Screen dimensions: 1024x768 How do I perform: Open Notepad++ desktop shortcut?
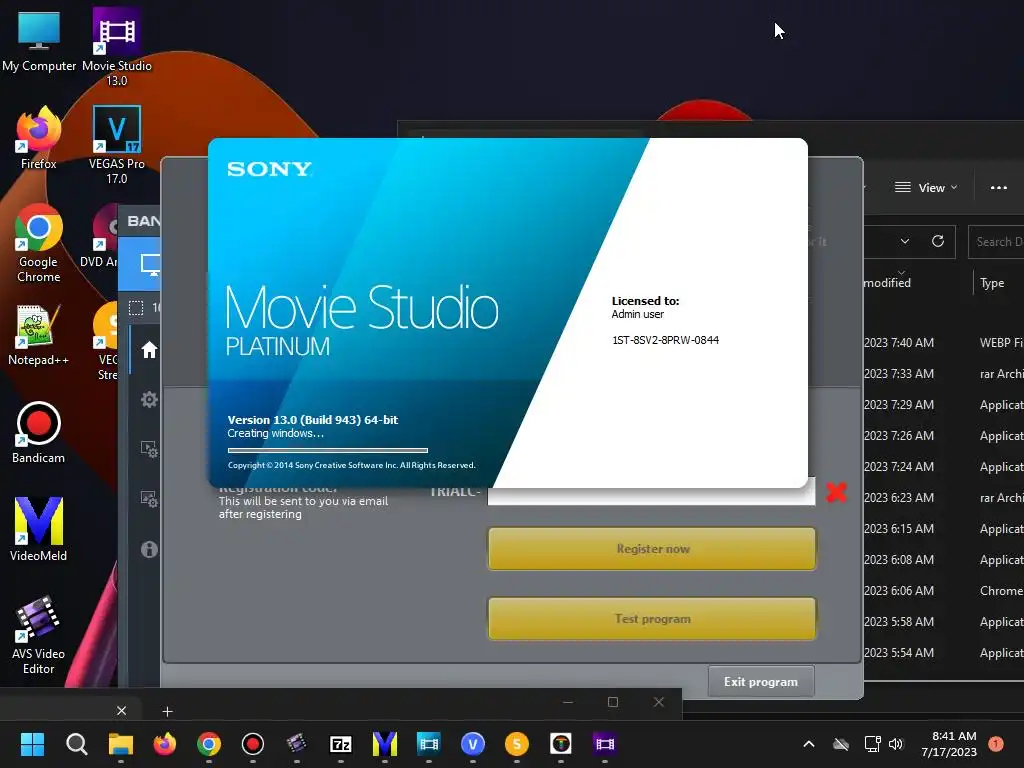(39, 334)
